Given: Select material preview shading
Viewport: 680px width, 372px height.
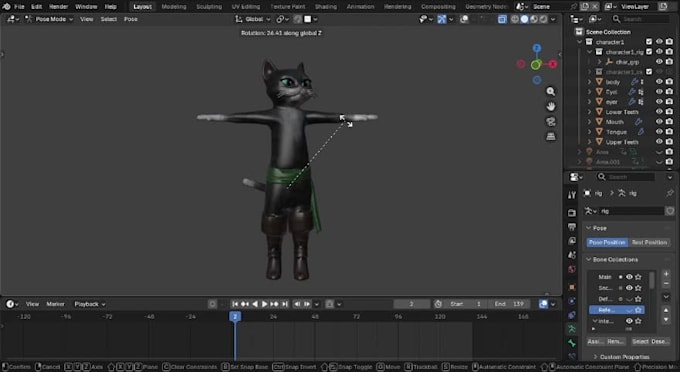Looking at the screenshot, I should pos(534,19).
